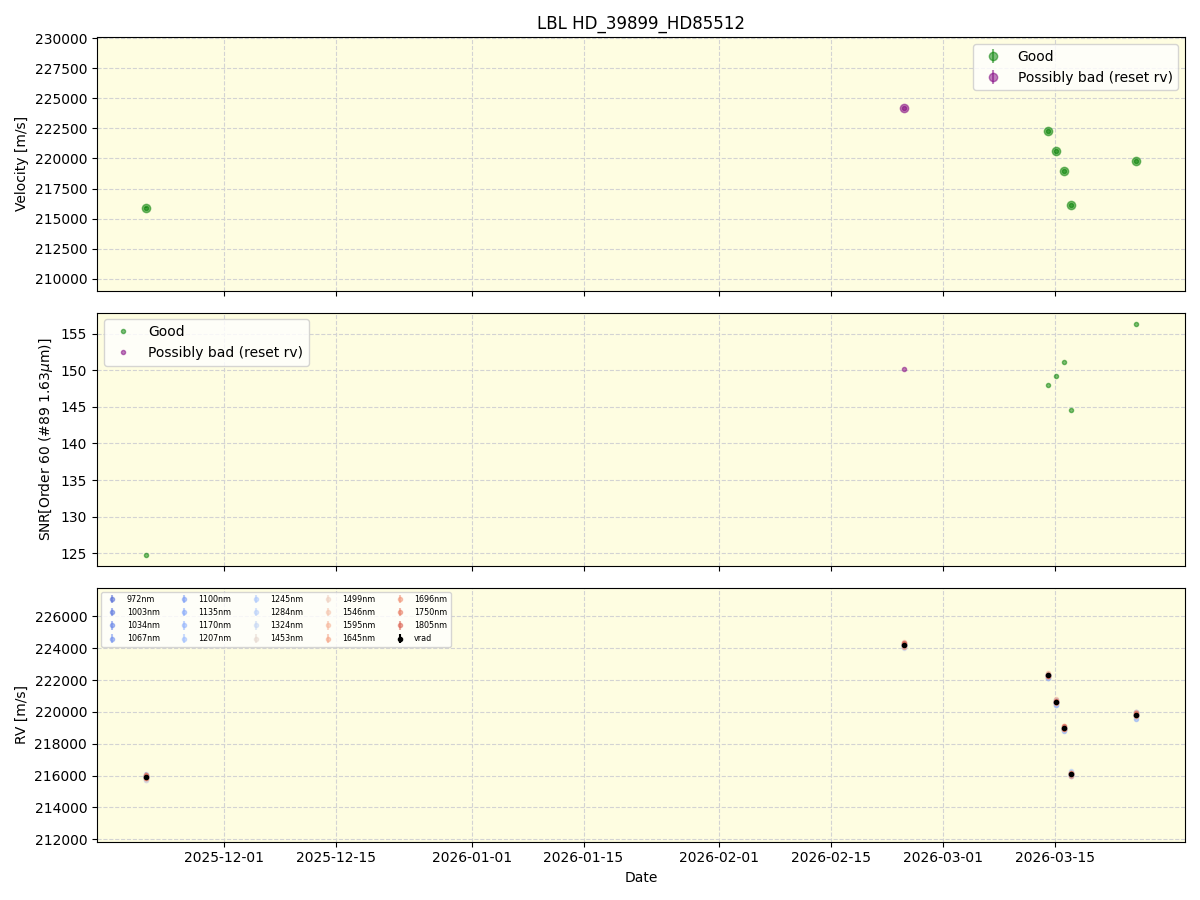Click the 1499nm legend marker
Image resolution: width=1200 pixels, height=900 pixels.
tap(328, 599)
